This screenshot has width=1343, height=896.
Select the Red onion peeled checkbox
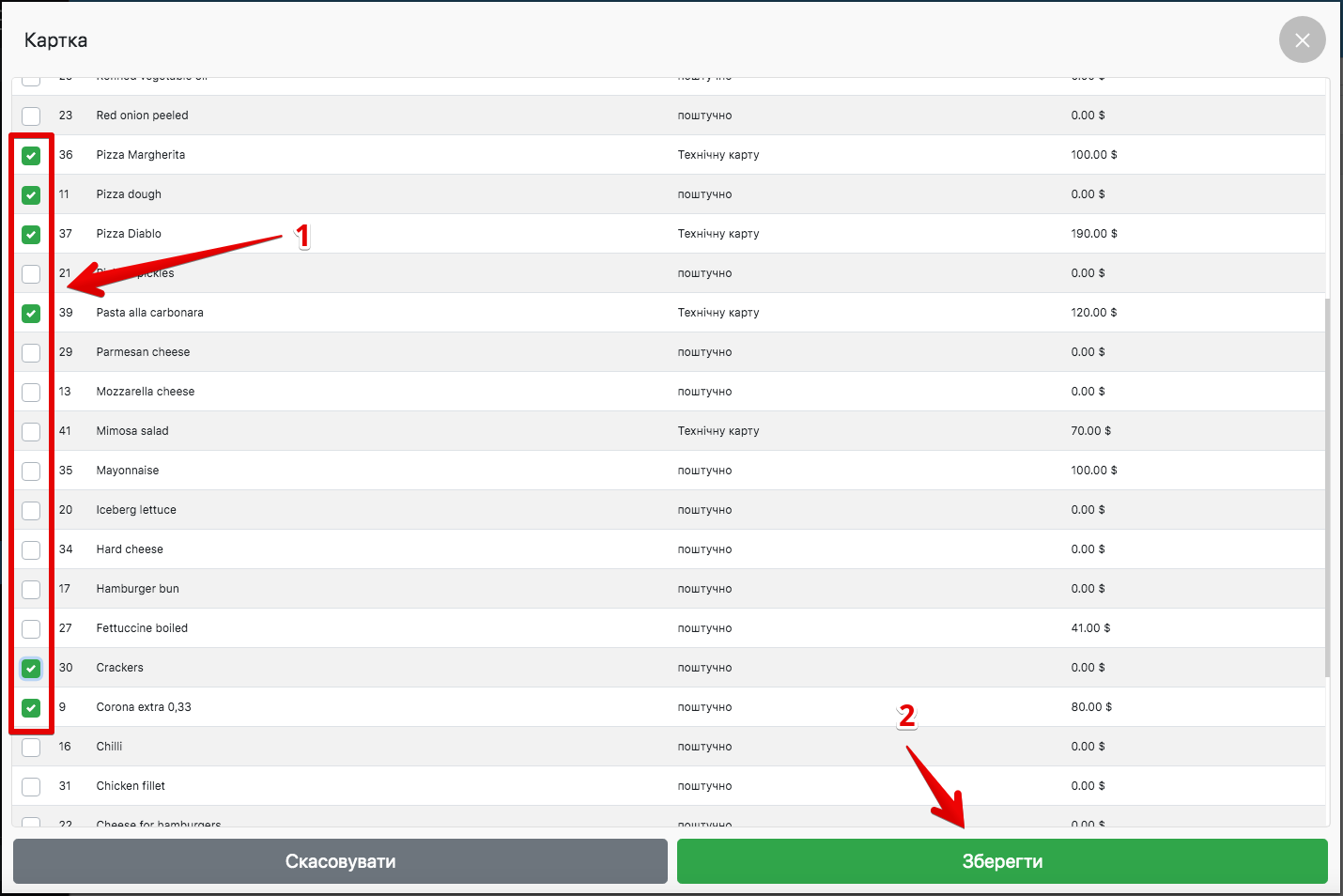click(x=31, y=116)
